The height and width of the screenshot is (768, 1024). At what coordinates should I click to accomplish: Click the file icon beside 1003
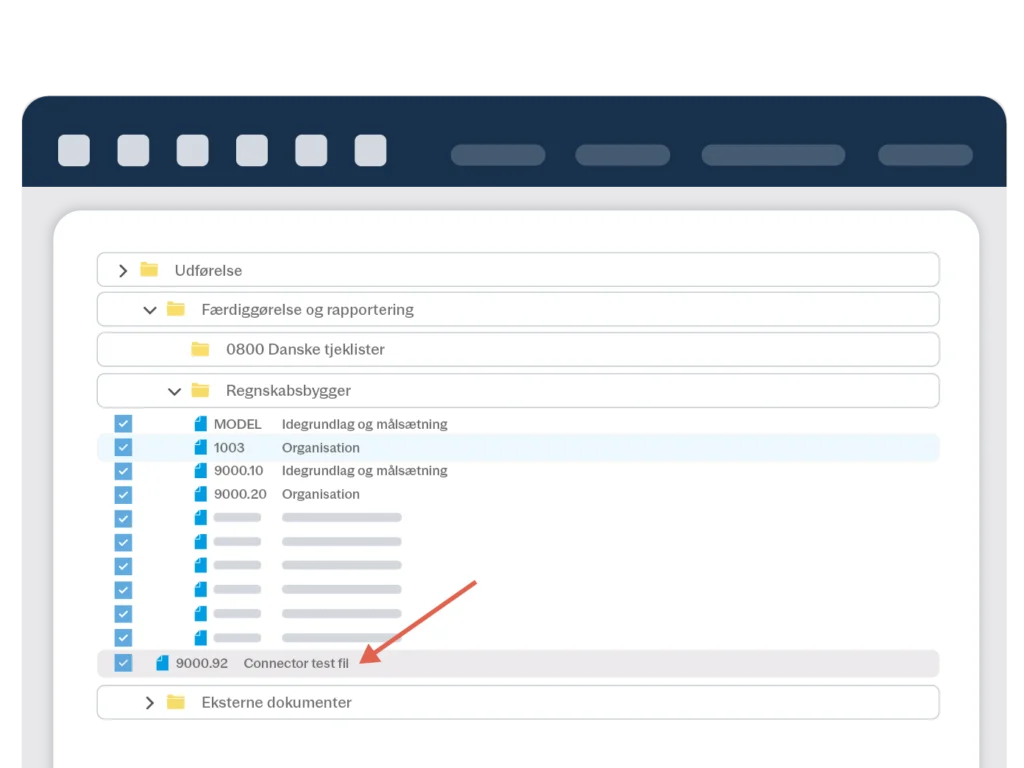(201, 448)
